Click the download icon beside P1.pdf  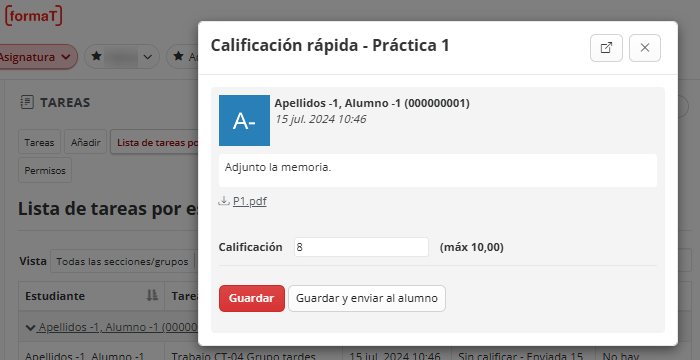coord(224,201)
